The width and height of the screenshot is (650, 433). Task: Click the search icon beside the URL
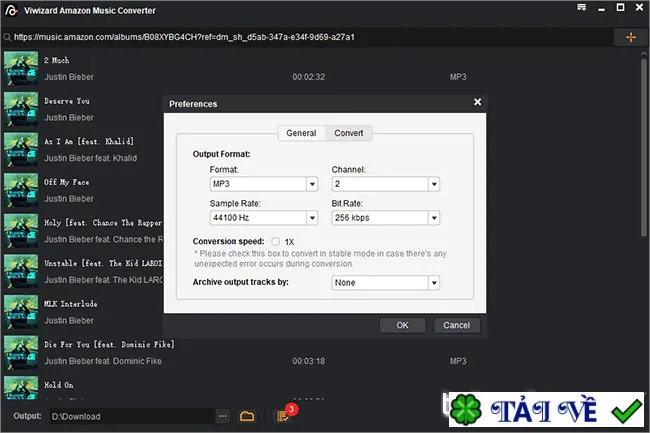point(7,37)
